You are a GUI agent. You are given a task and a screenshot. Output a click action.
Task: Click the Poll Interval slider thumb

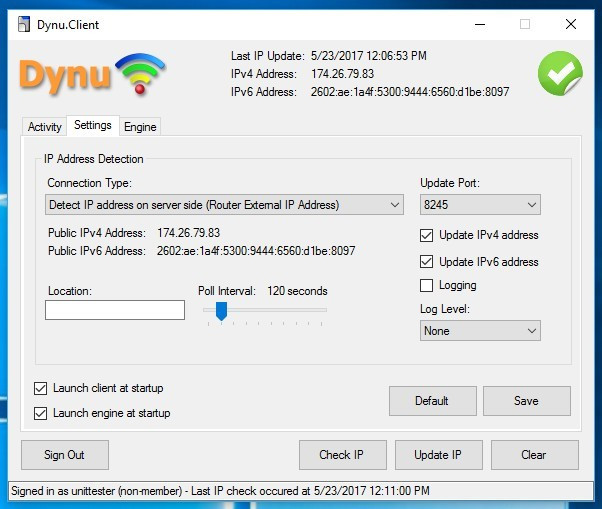[222, 311]
